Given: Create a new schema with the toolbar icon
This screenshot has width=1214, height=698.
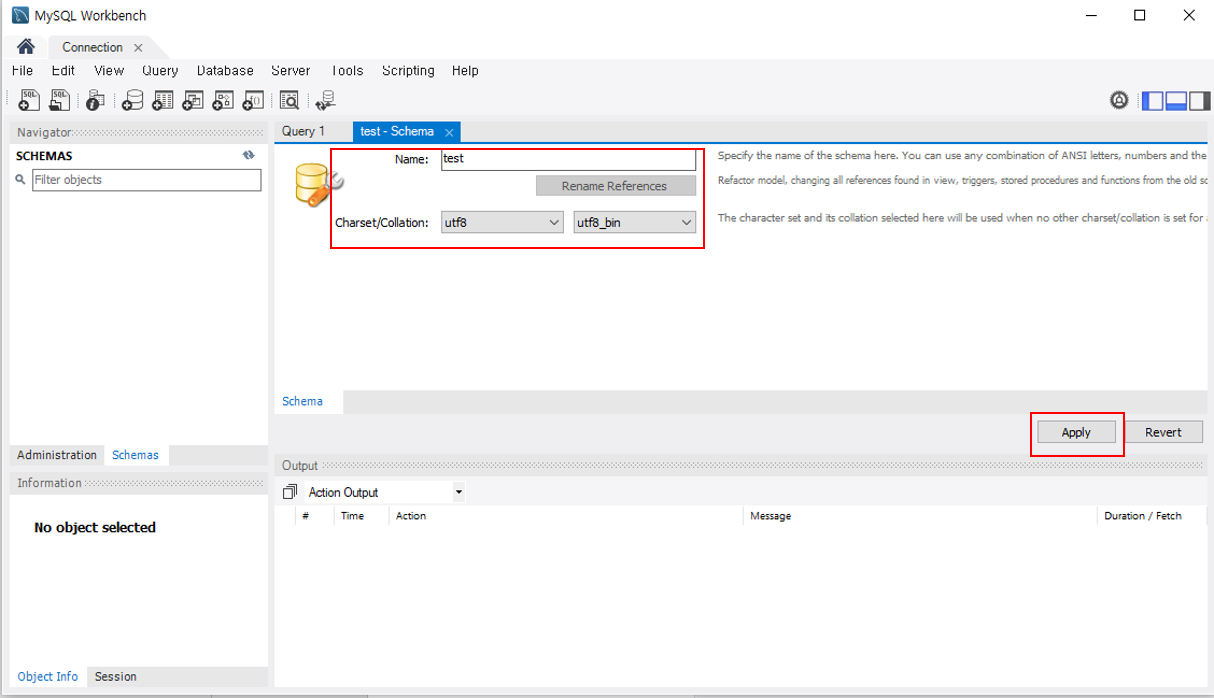Looking at the screenshot, I should 131,100.
